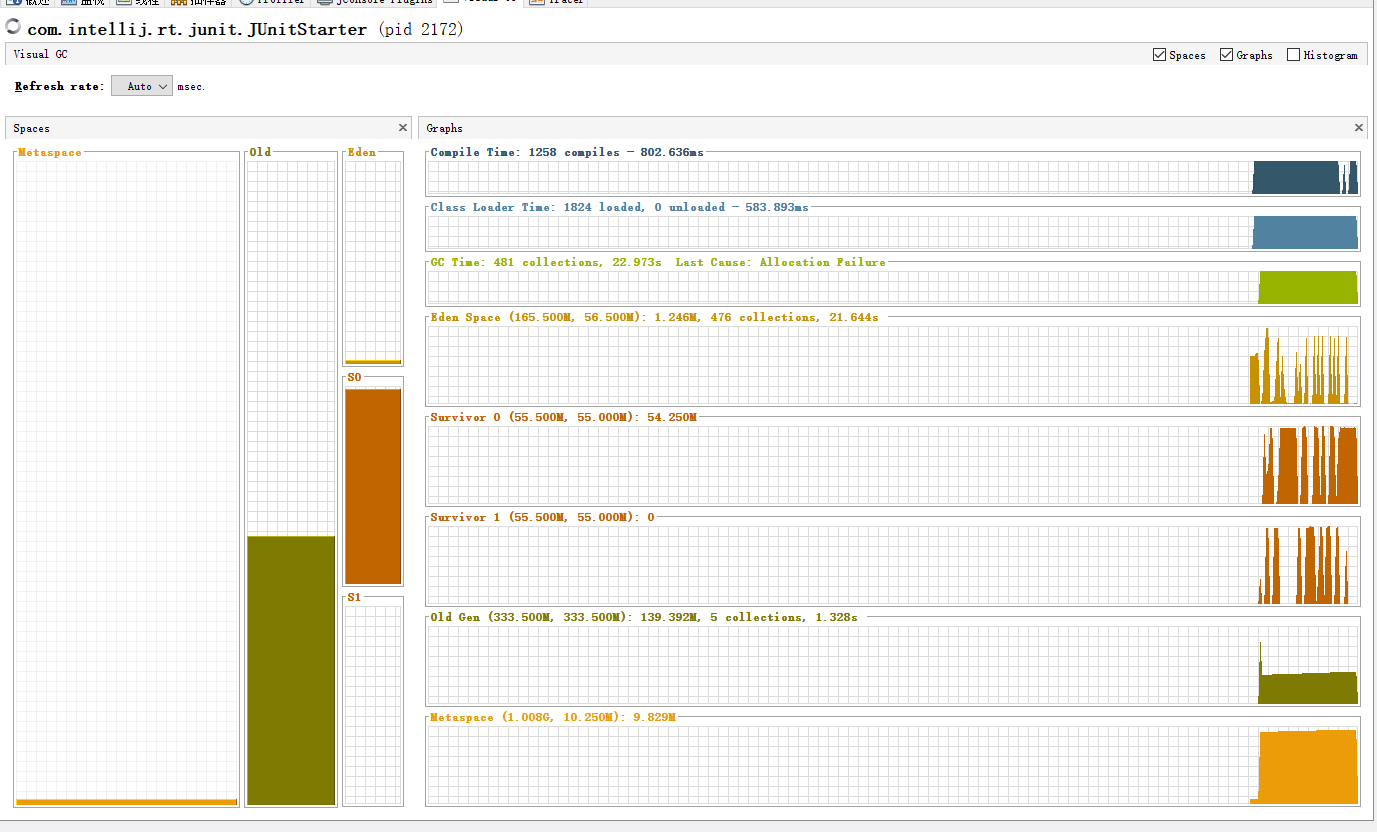Click the 'Old Gen (333.500M, 333.500M)' label
Screen dimensions: 1377x832
[x=643, y=617]
